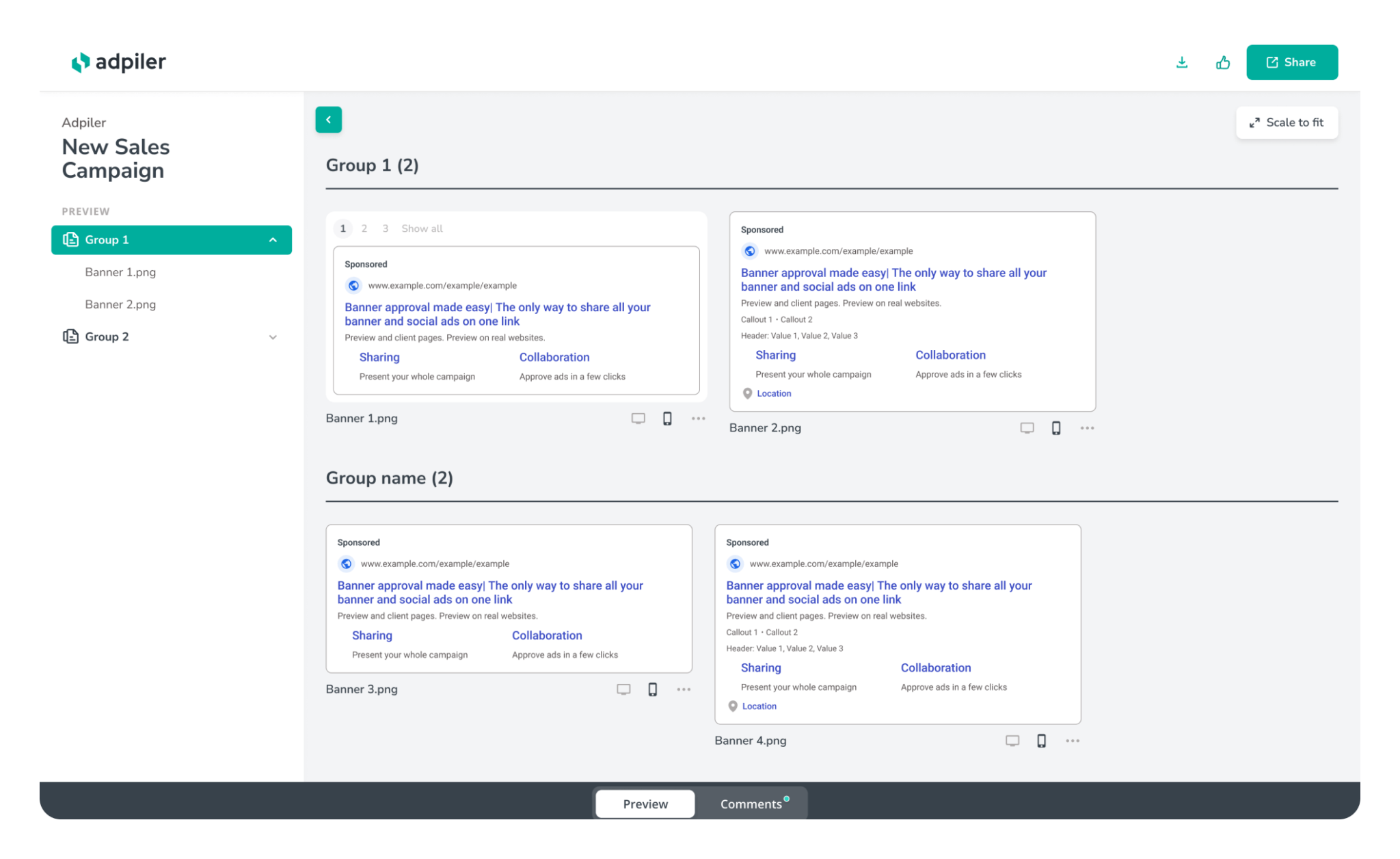
Task: Open more options for Banner 2.png
Action: 1087,428
